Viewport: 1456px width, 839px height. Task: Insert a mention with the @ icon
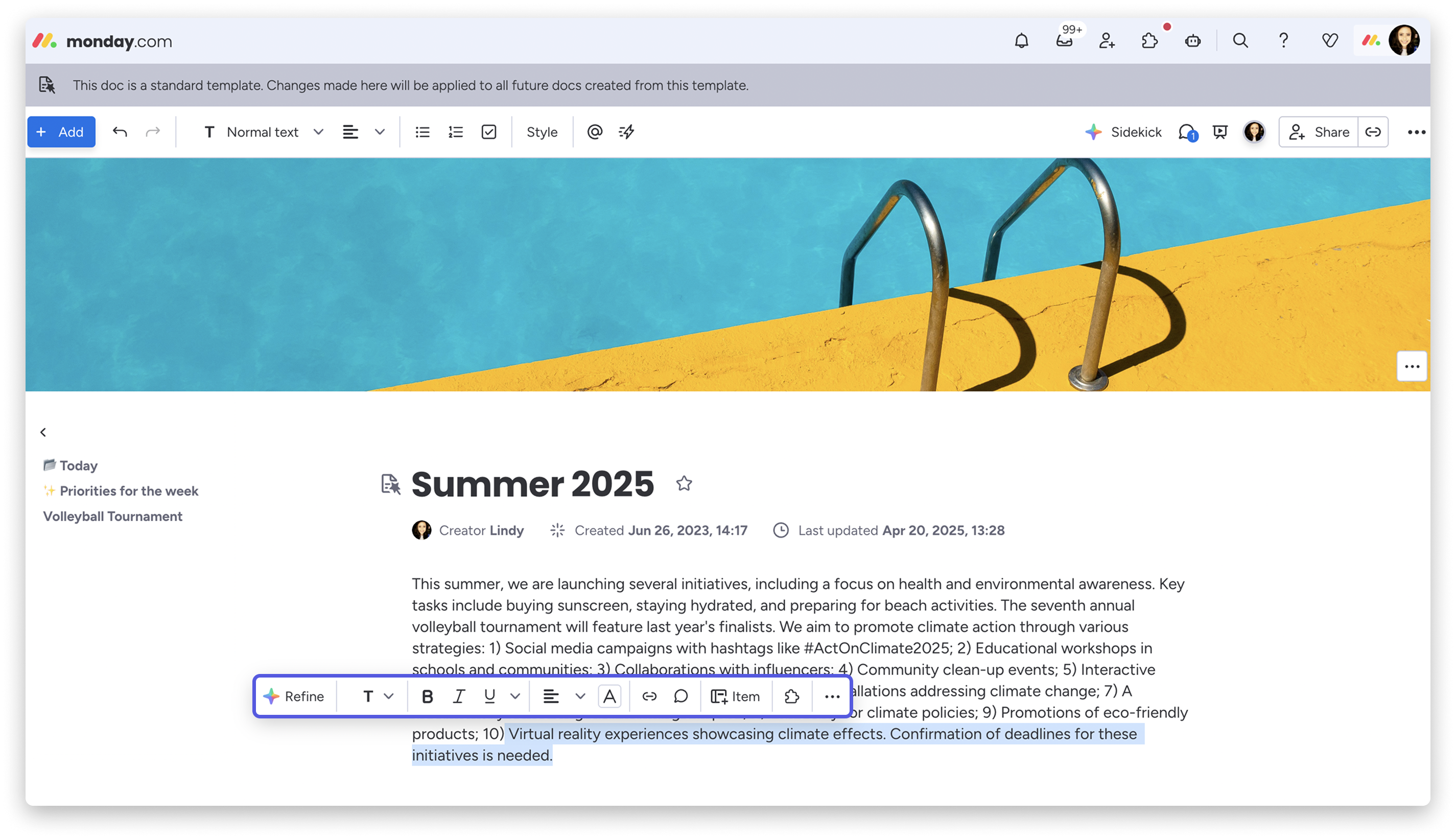(594, 132)
